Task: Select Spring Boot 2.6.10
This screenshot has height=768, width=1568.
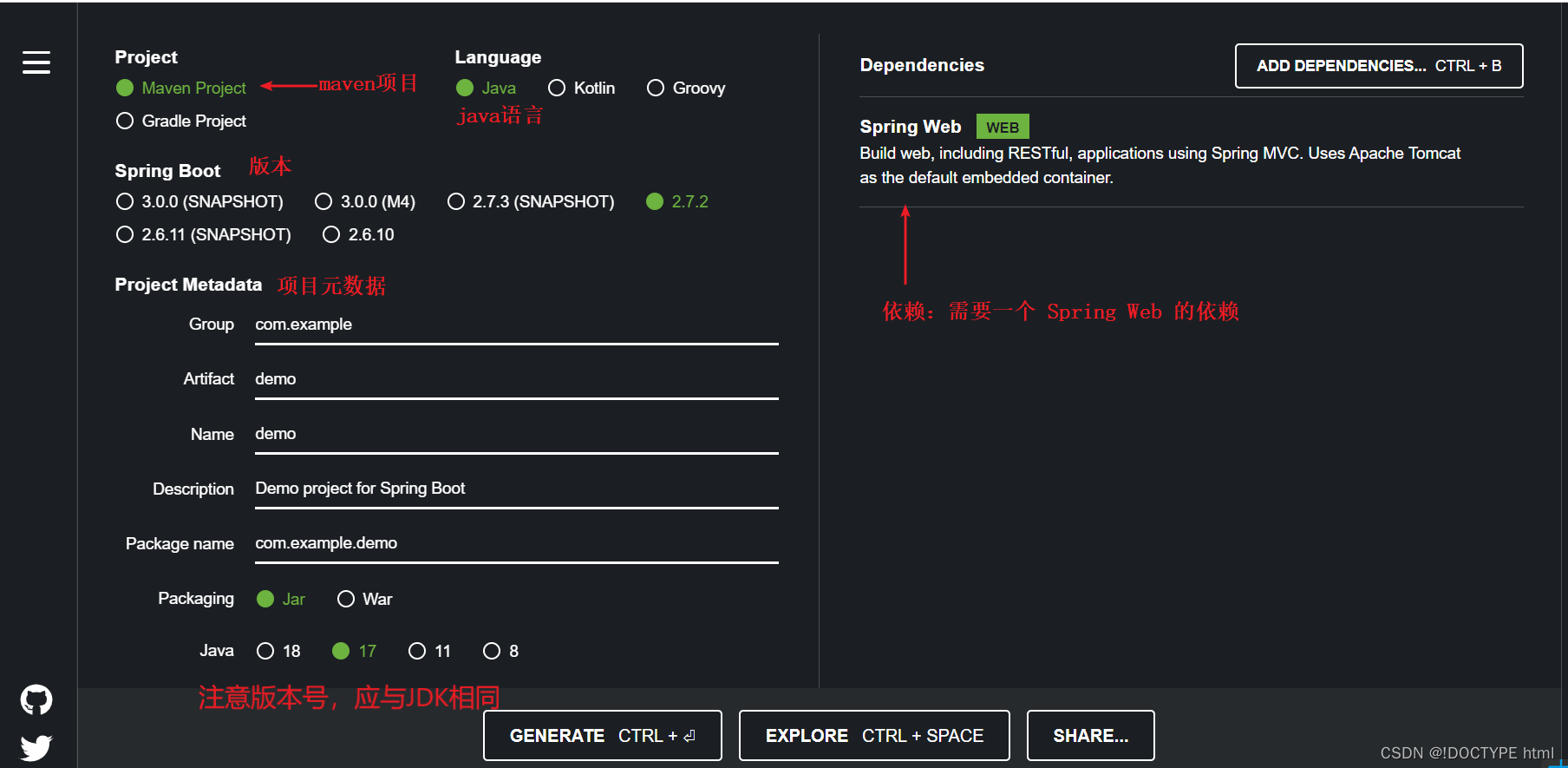Action: (x=358, y=234)
